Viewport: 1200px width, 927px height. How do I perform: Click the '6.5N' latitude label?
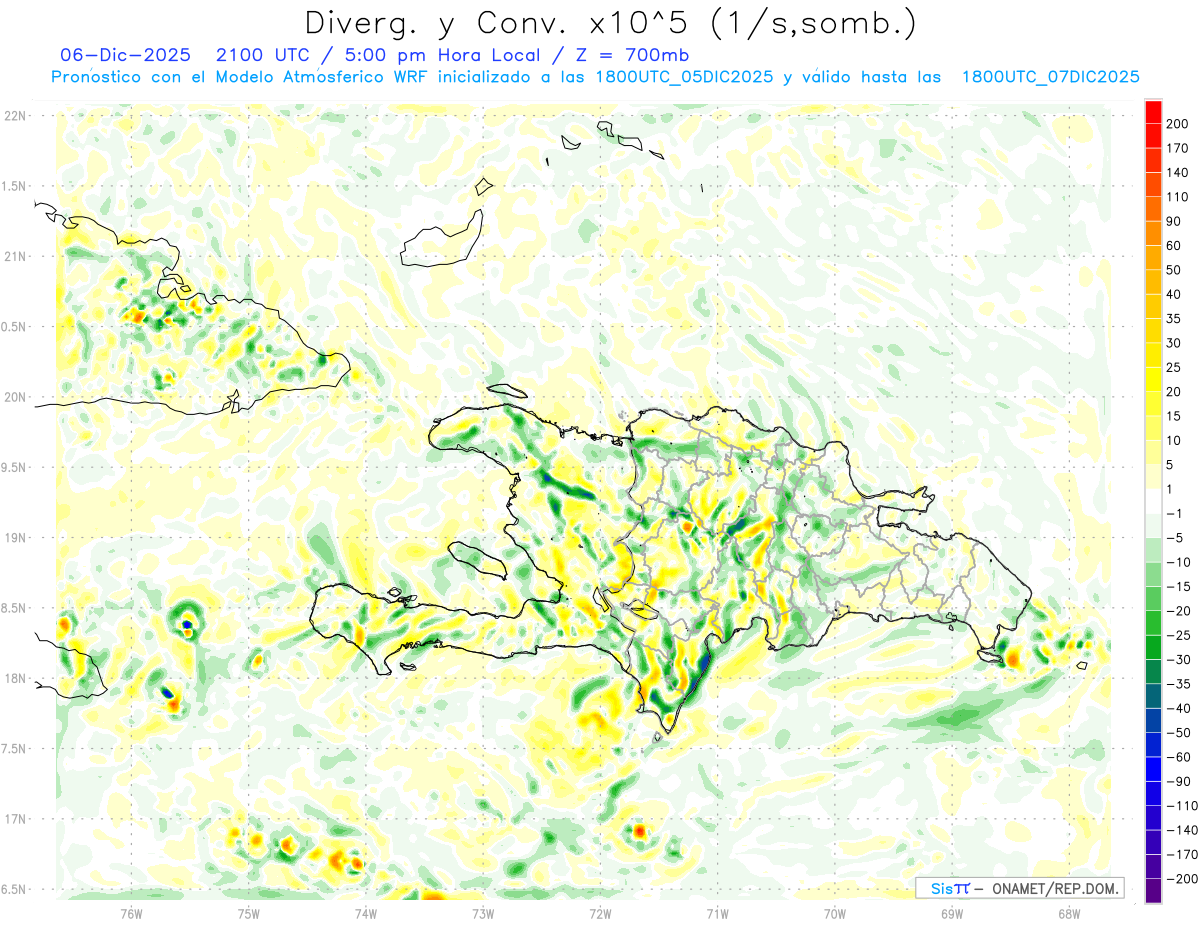click(14, 889)
